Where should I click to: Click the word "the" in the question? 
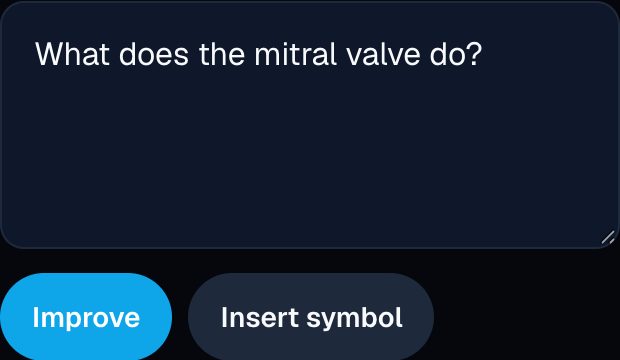click(222, 54)
